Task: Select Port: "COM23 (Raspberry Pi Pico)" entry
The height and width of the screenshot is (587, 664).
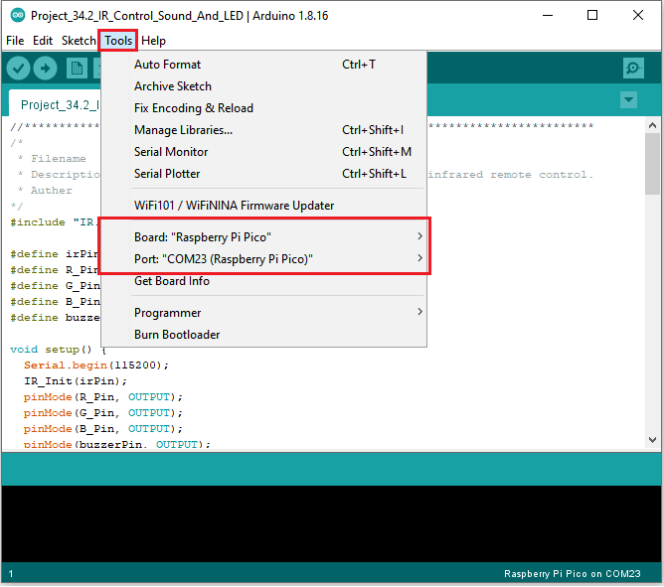Action: (x=264, y=259)
